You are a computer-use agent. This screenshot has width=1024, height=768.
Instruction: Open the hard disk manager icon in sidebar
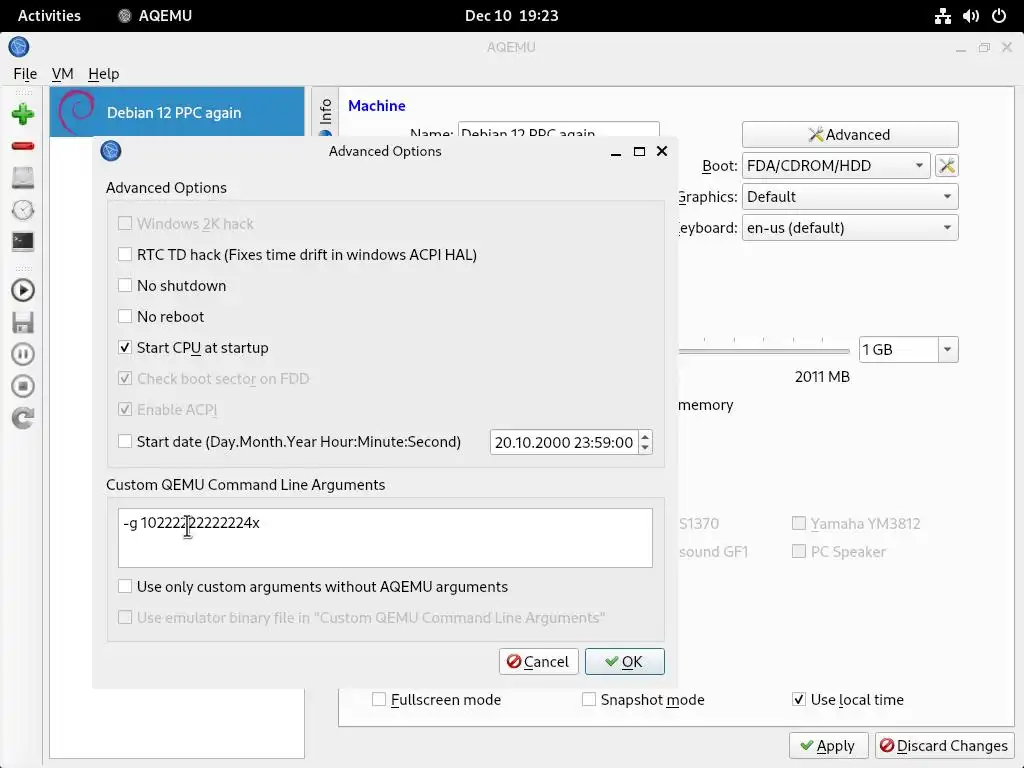point(23,178)
